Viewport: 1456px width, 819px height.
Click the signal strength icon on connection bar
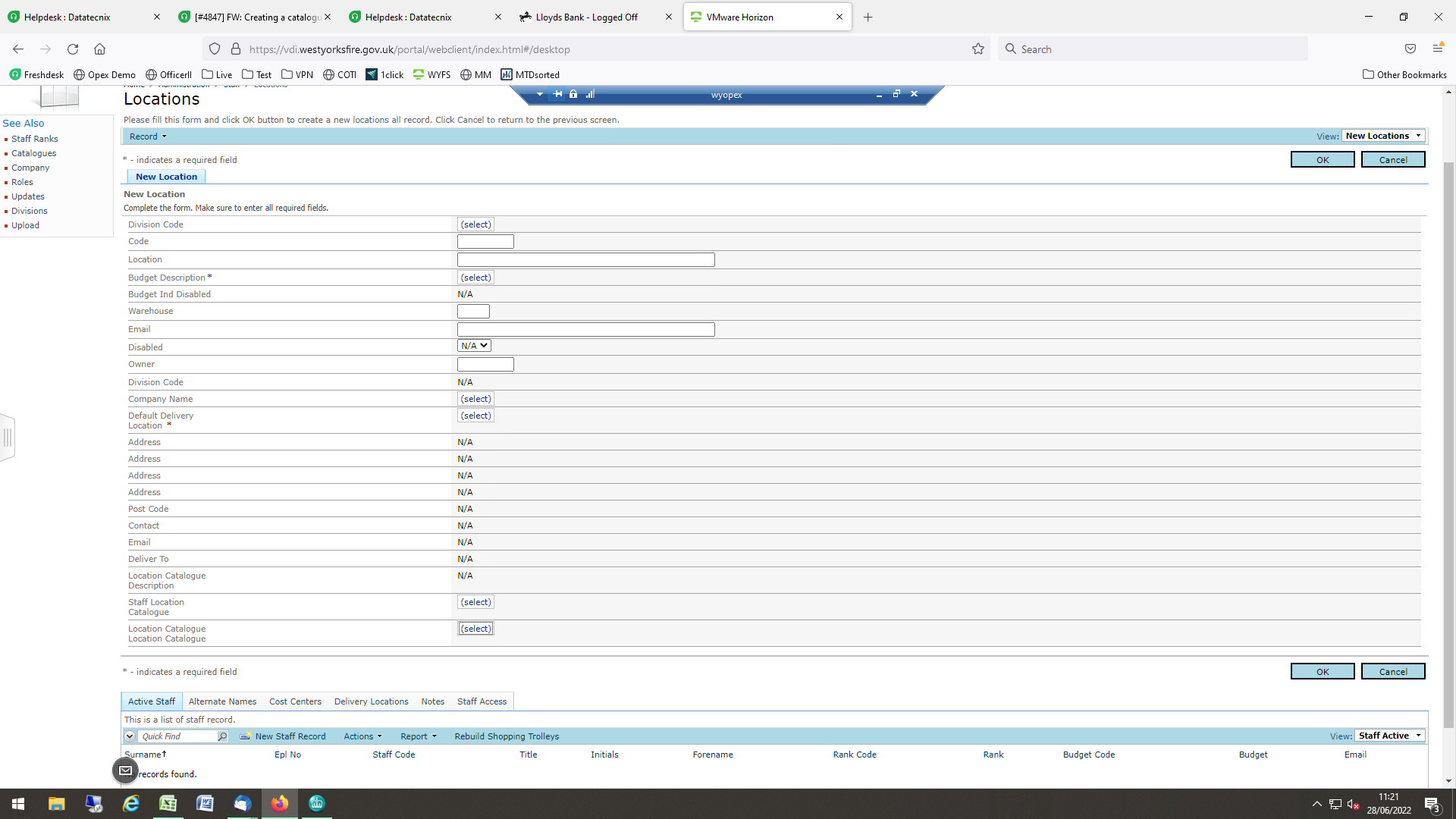590,94
